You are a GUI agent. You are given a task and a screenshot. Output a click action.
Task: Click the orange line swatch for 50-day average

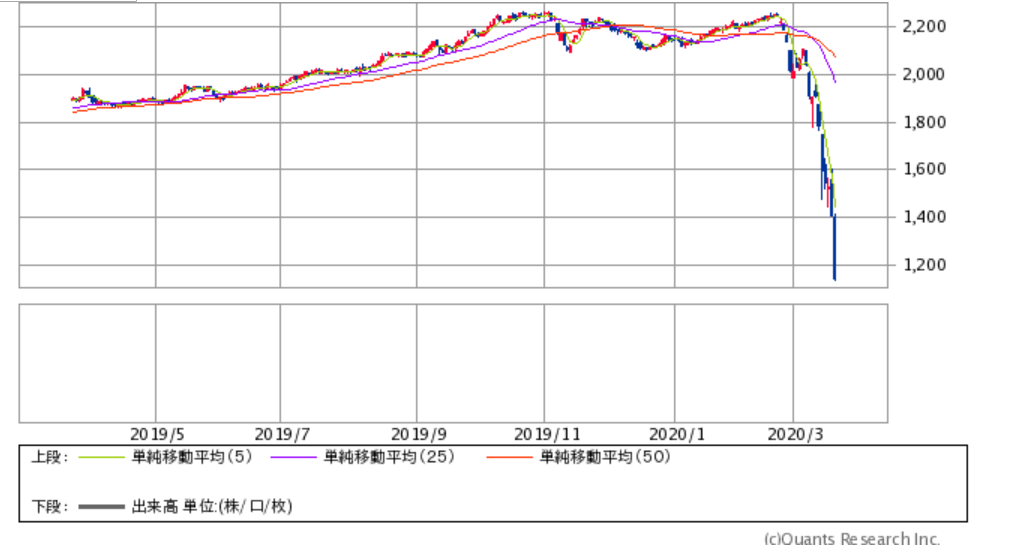coord(509,458)
